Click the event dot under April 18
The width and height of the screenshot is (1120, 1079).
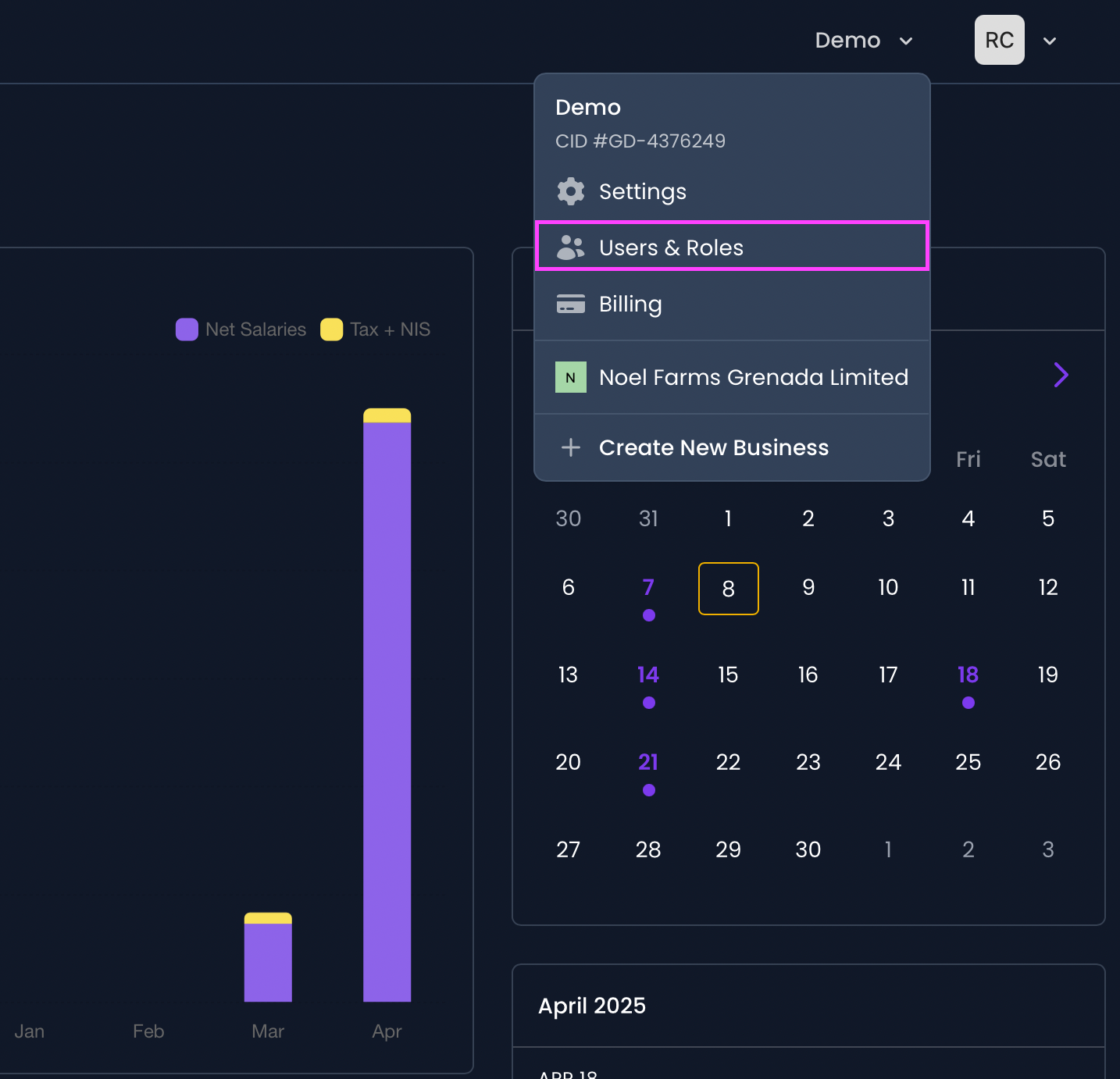pyautogui.click(x=968, y=703)
